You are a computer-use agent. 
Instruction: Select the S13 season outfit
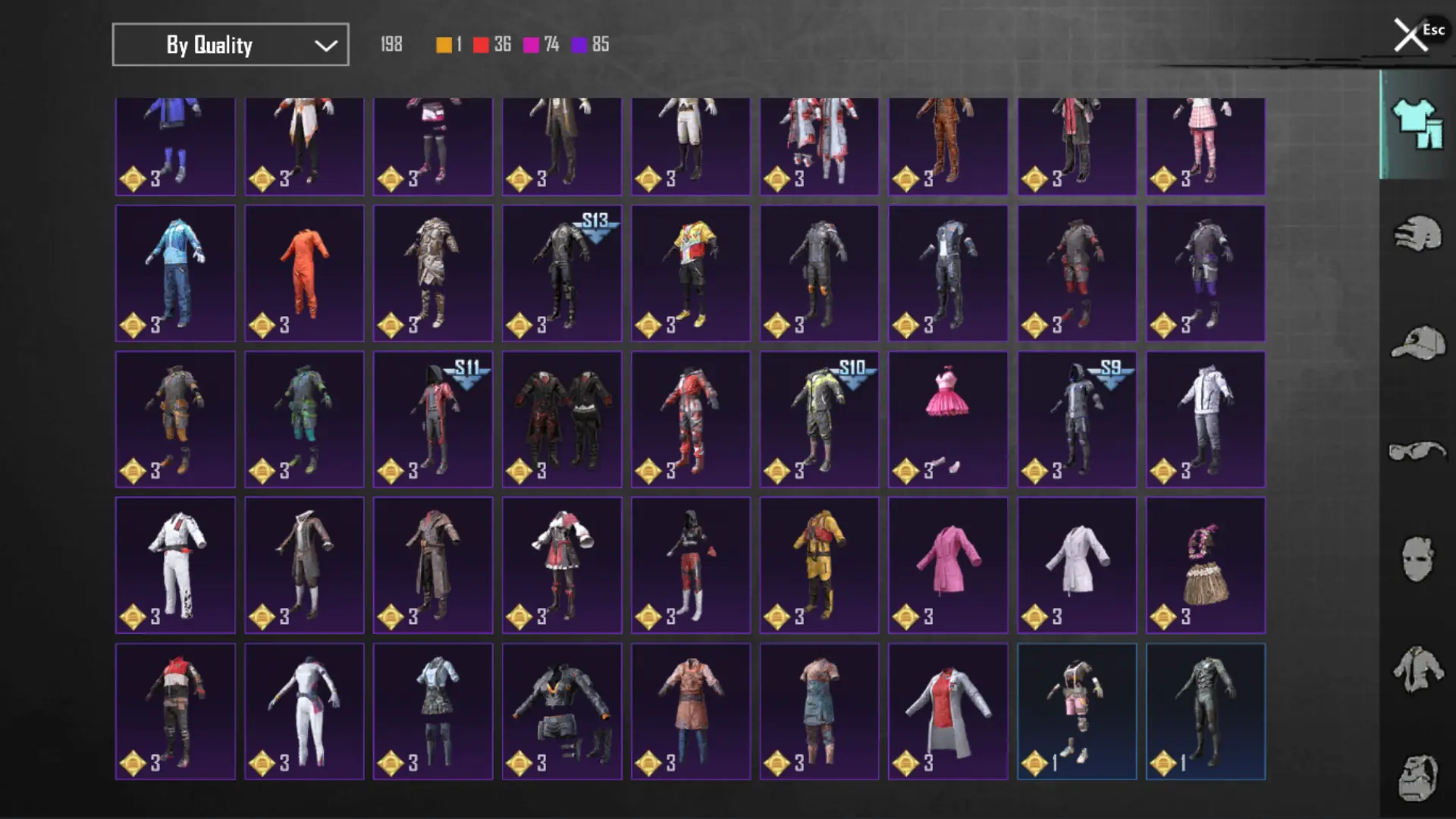pyautogui.click(x=561, y=273)
